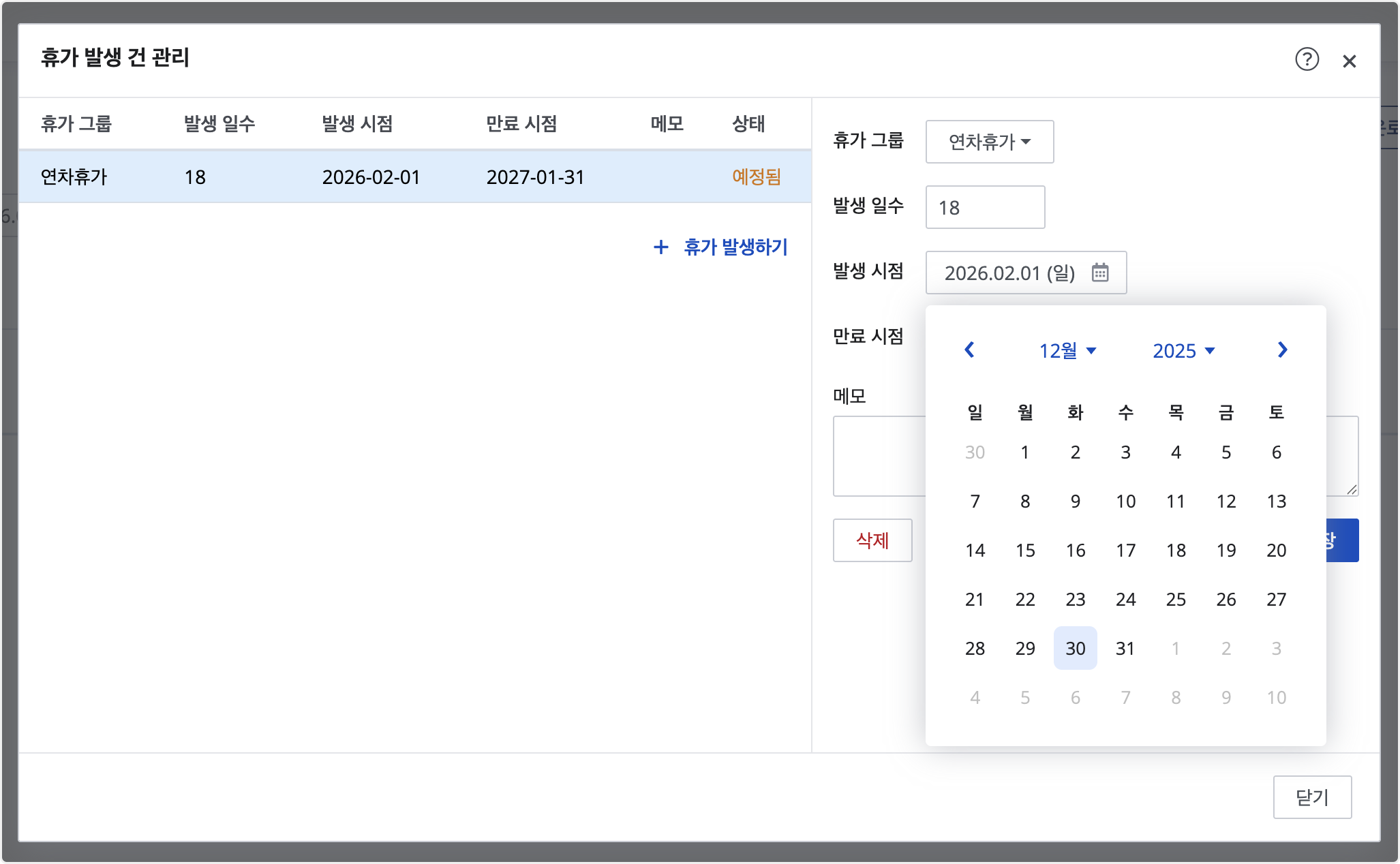This screenshot has height=864, width=1400.
Task: Open the 2025 year dropdown
Action: (1183, 351)
